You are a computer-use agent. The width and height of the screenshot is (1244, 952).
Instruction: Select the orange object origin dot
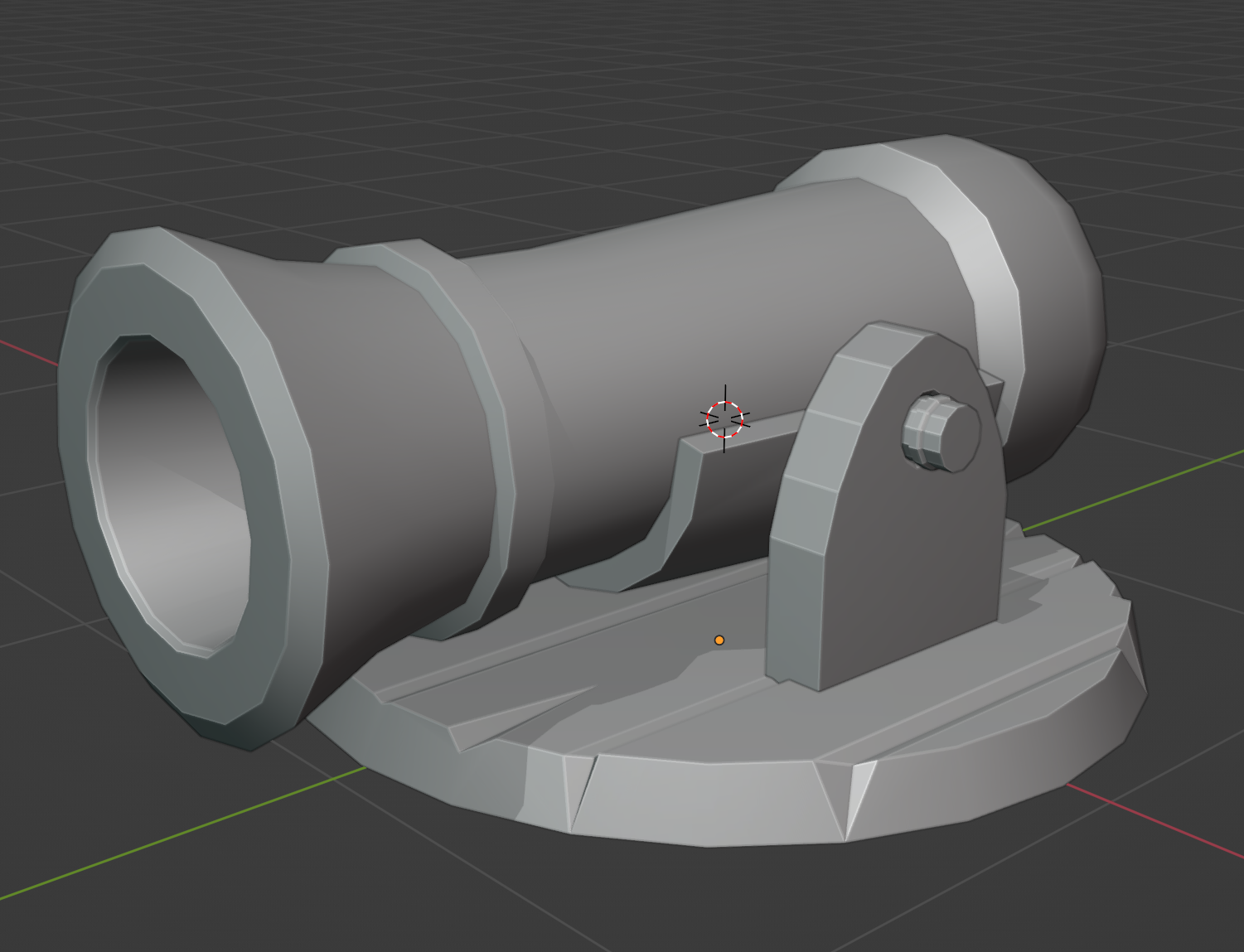[718, 640]
